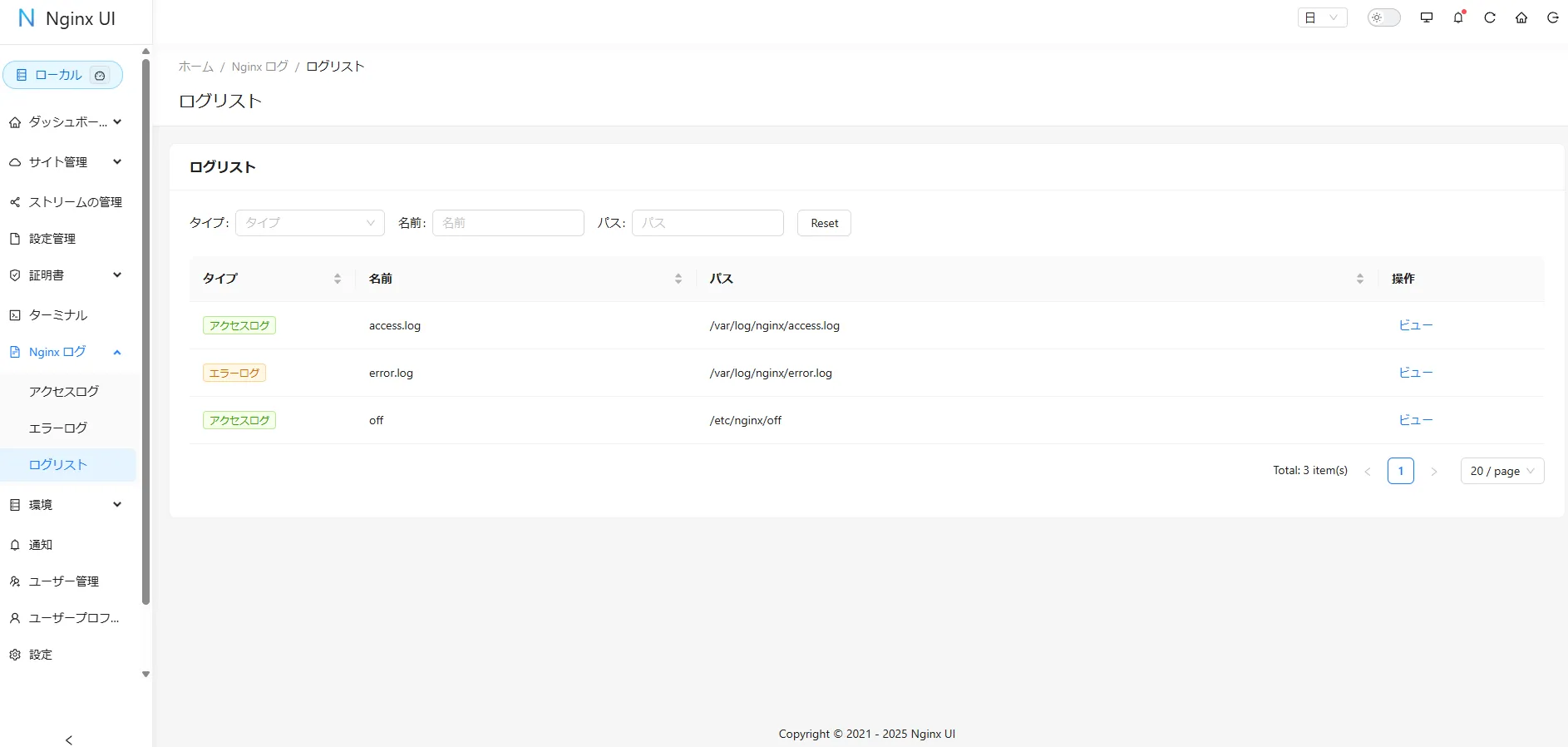This screenshot has height=747, width=1568.
Task: Select ログリスト submenu item
Action: click(68, 465)
